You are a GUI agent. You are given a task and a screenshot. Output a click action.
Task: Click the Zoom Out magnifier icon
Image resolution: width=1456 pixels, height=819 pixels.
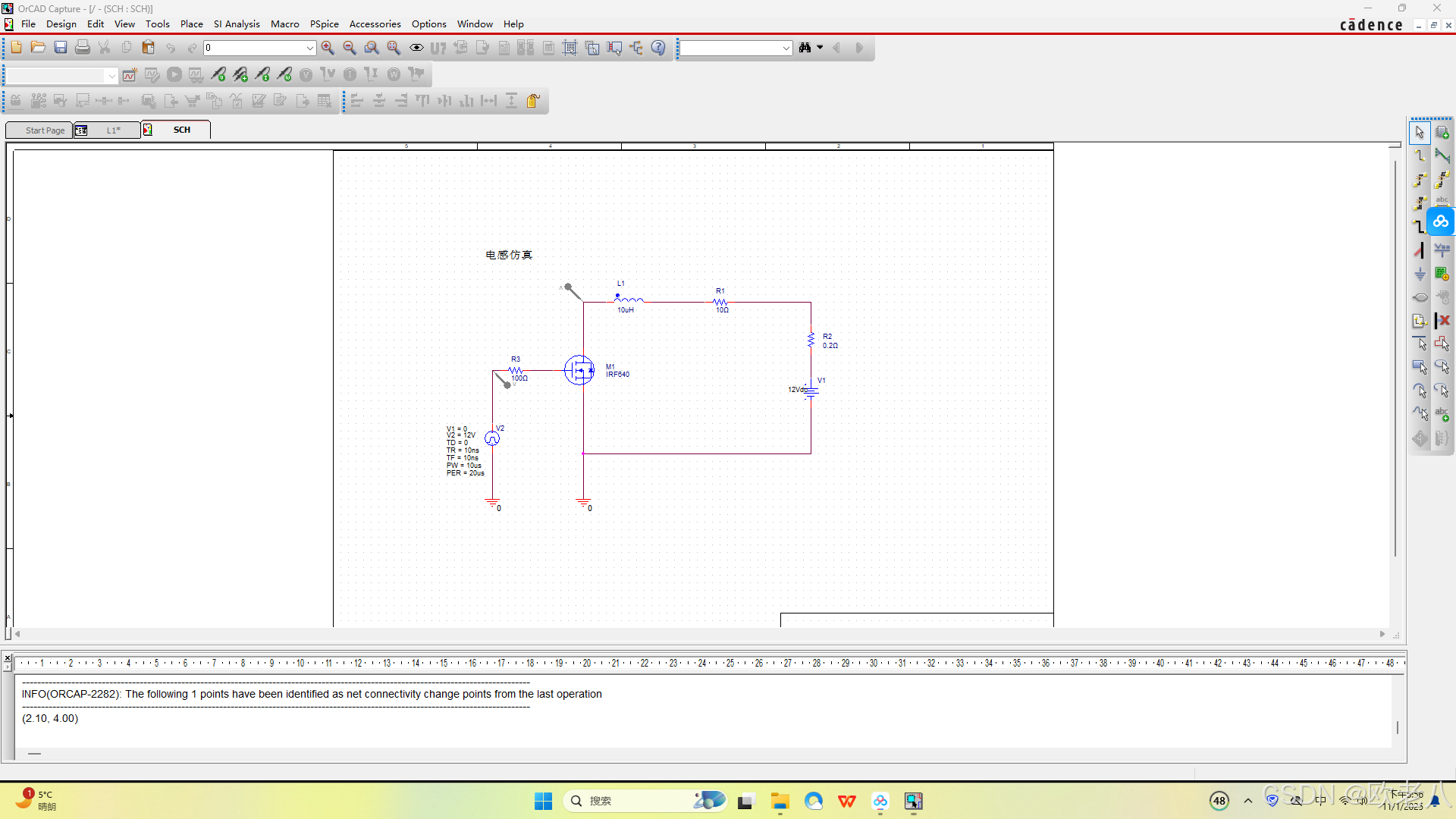tap(350, 48)
